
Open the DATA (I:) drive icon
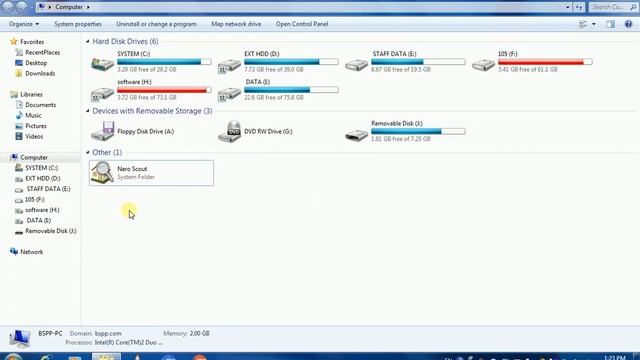(x=229, y=93)
